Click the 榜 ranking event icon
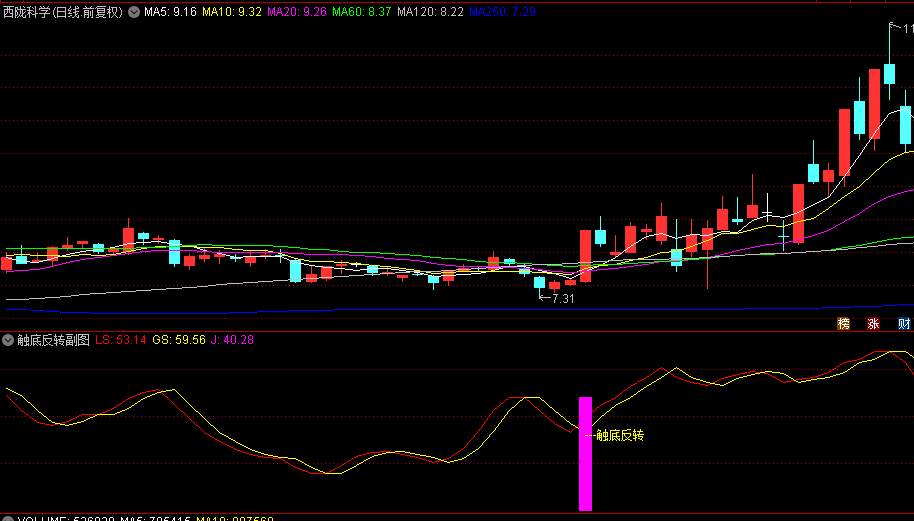This screenshot has width=914, height=521. 844,323
